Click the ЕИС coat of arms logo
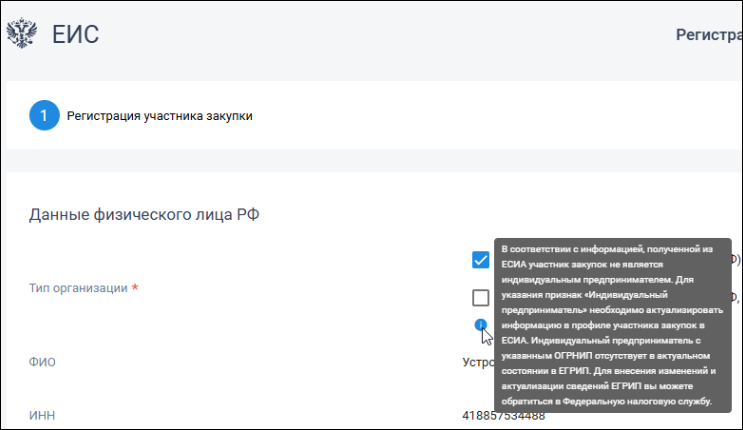 (x=22, y=33)
